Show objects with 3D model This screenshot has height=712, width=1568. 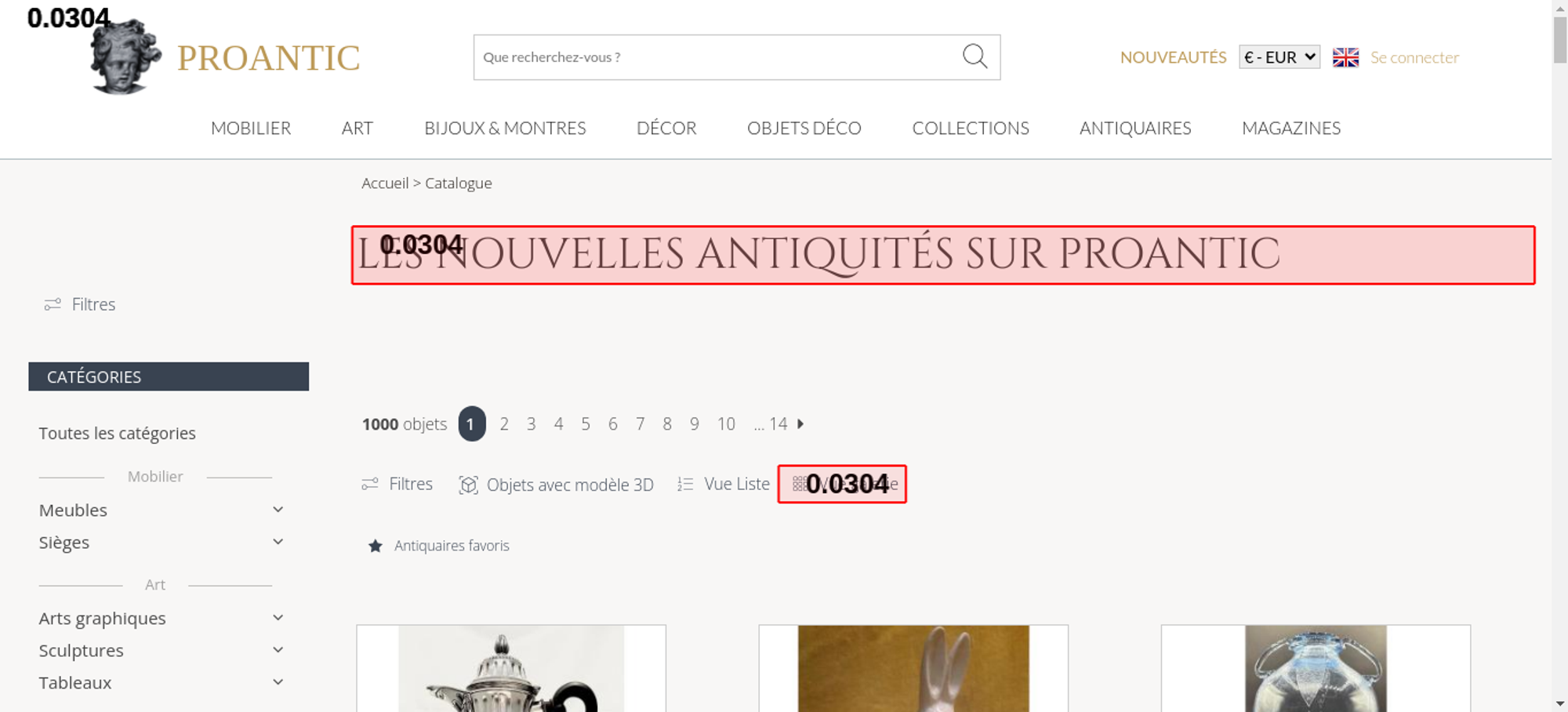[556, 485]
